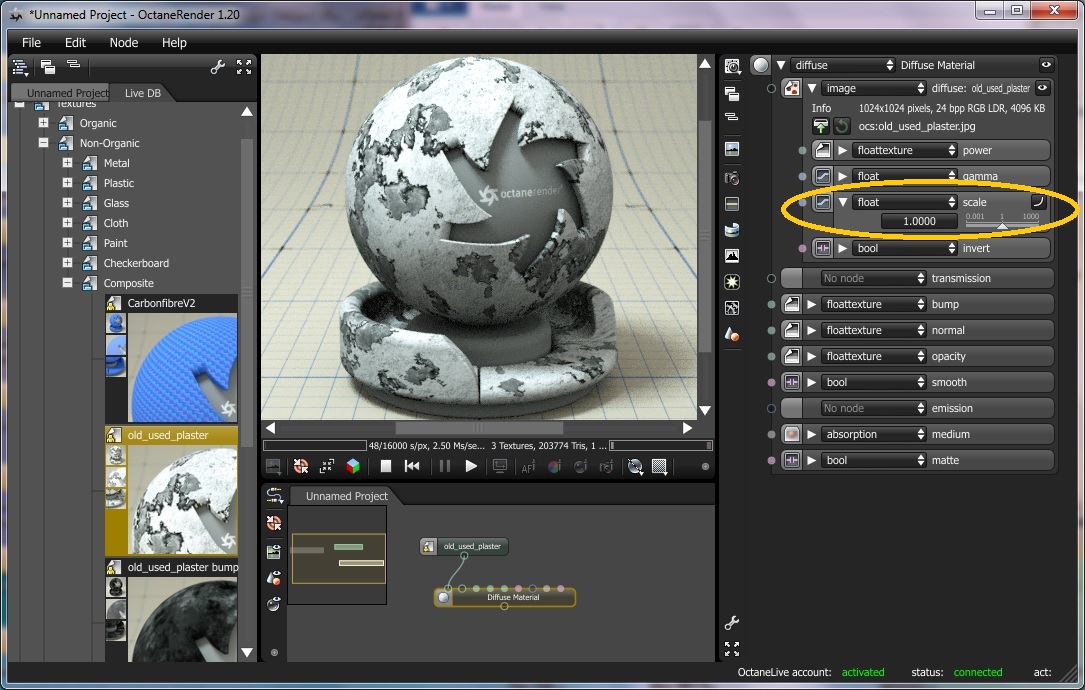Screen dimensions: 1085x690
Task: Restart the render with the rewind button
Action: (x=412, y=466)
